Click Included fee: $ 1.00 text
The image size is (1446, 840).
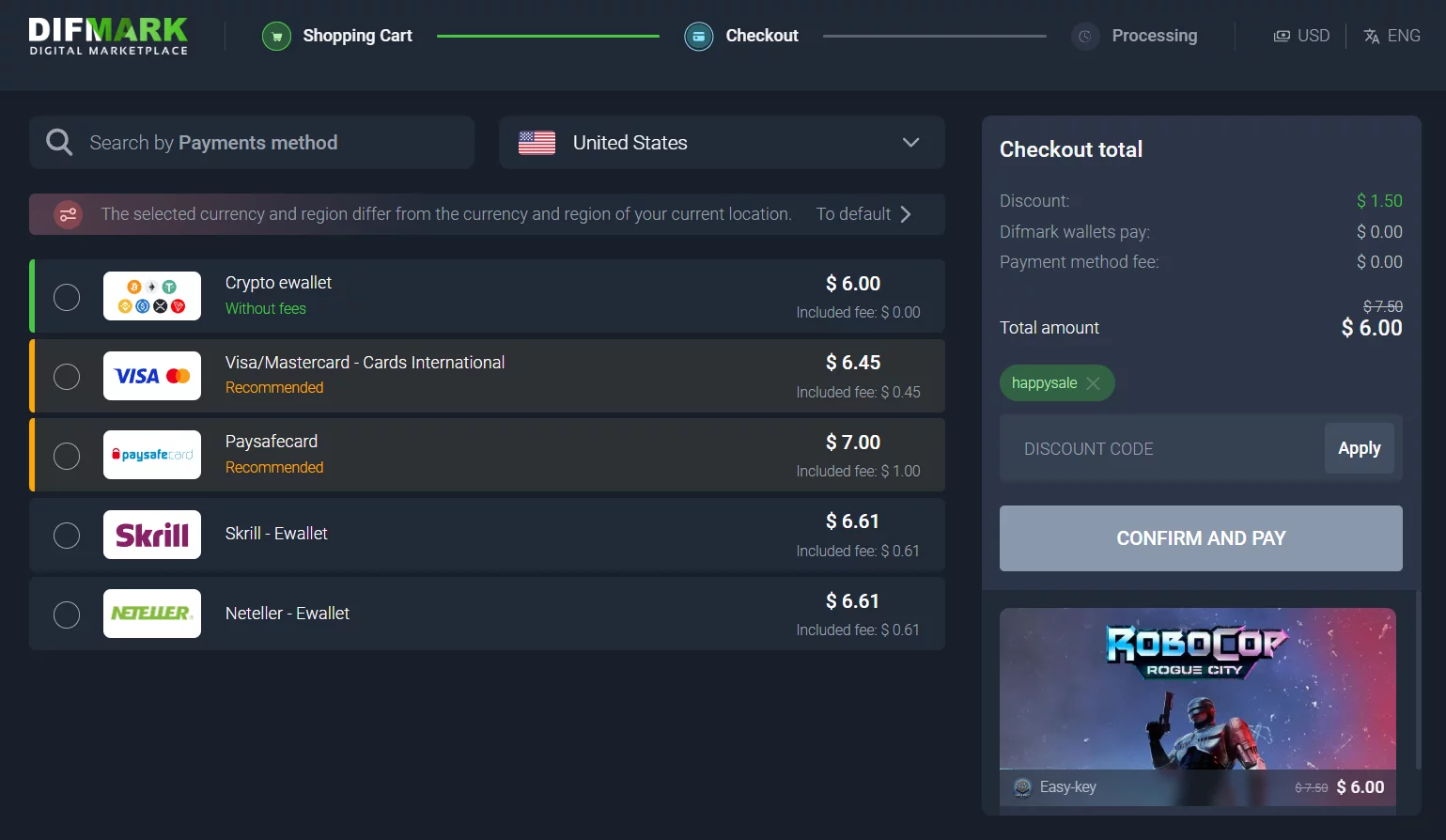click(859, 471)
